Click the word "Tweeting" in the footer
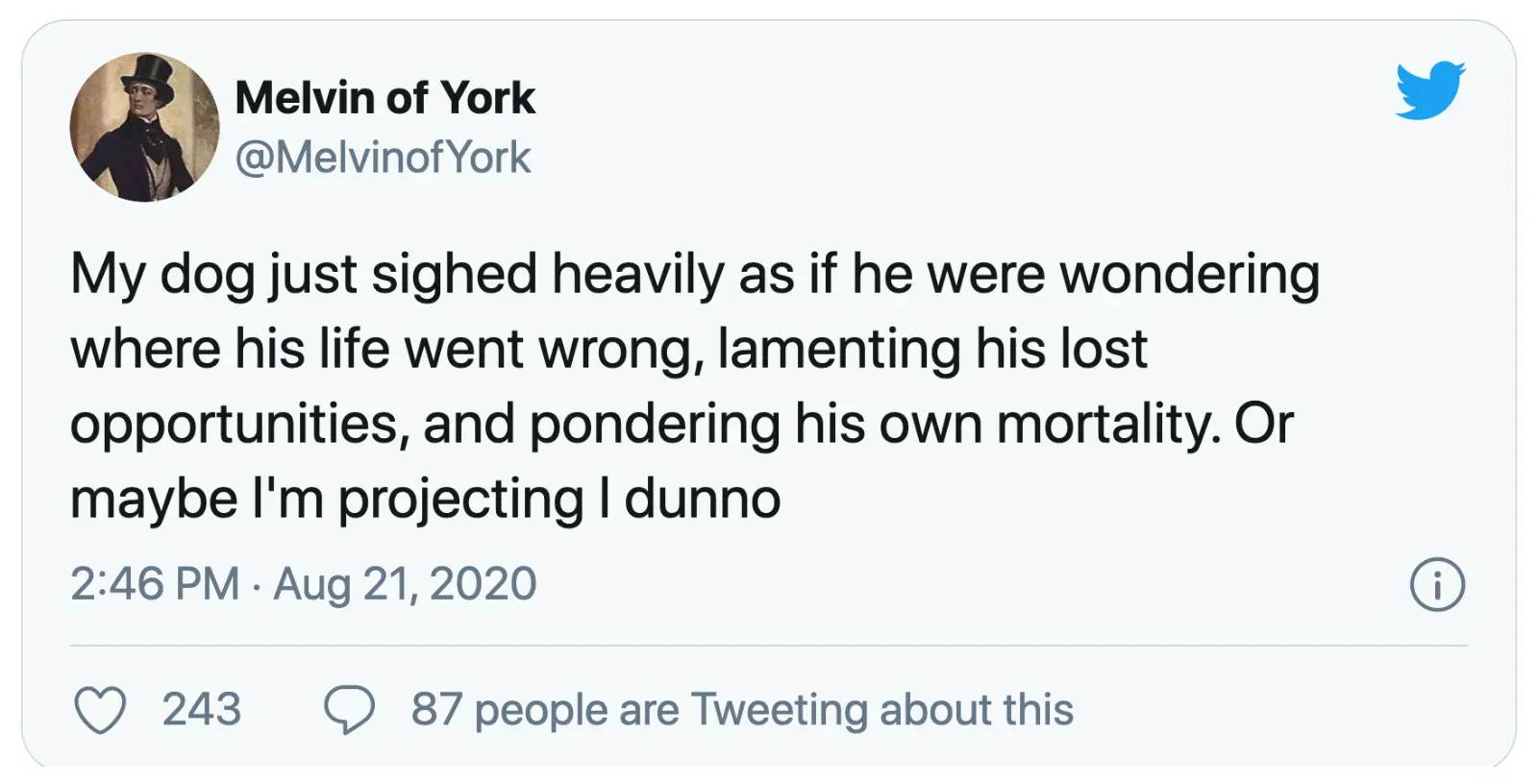The height and width of the screenshot is (784, 1538). coord(779,710)
